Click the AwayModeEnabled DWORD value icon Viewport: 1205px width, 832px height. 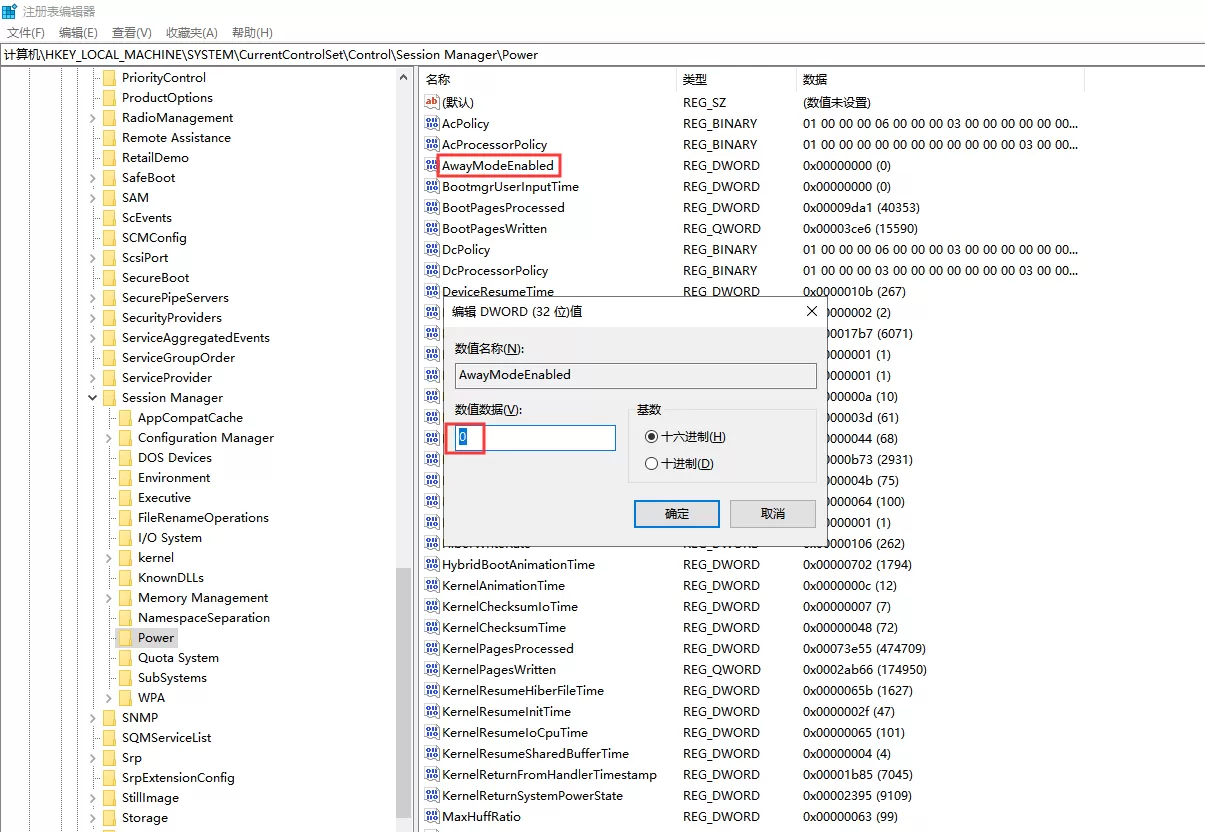click(432, 165)
